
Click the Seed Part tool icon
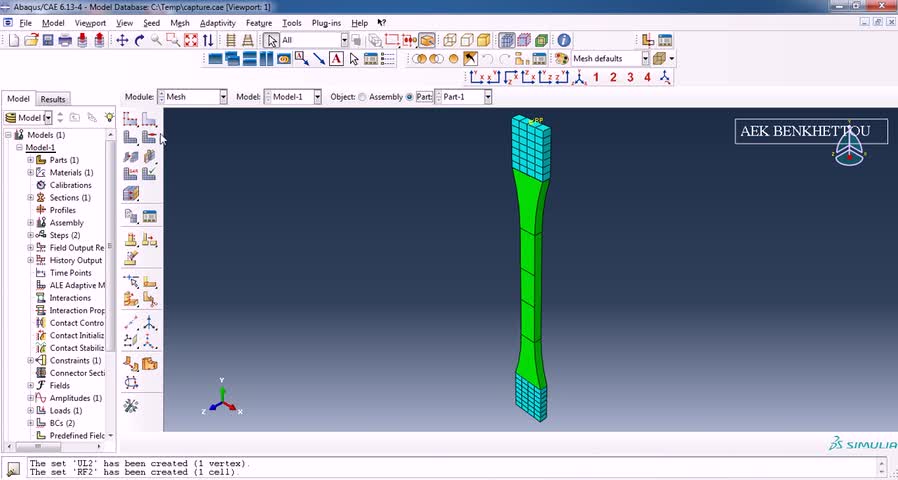(131, 119)
